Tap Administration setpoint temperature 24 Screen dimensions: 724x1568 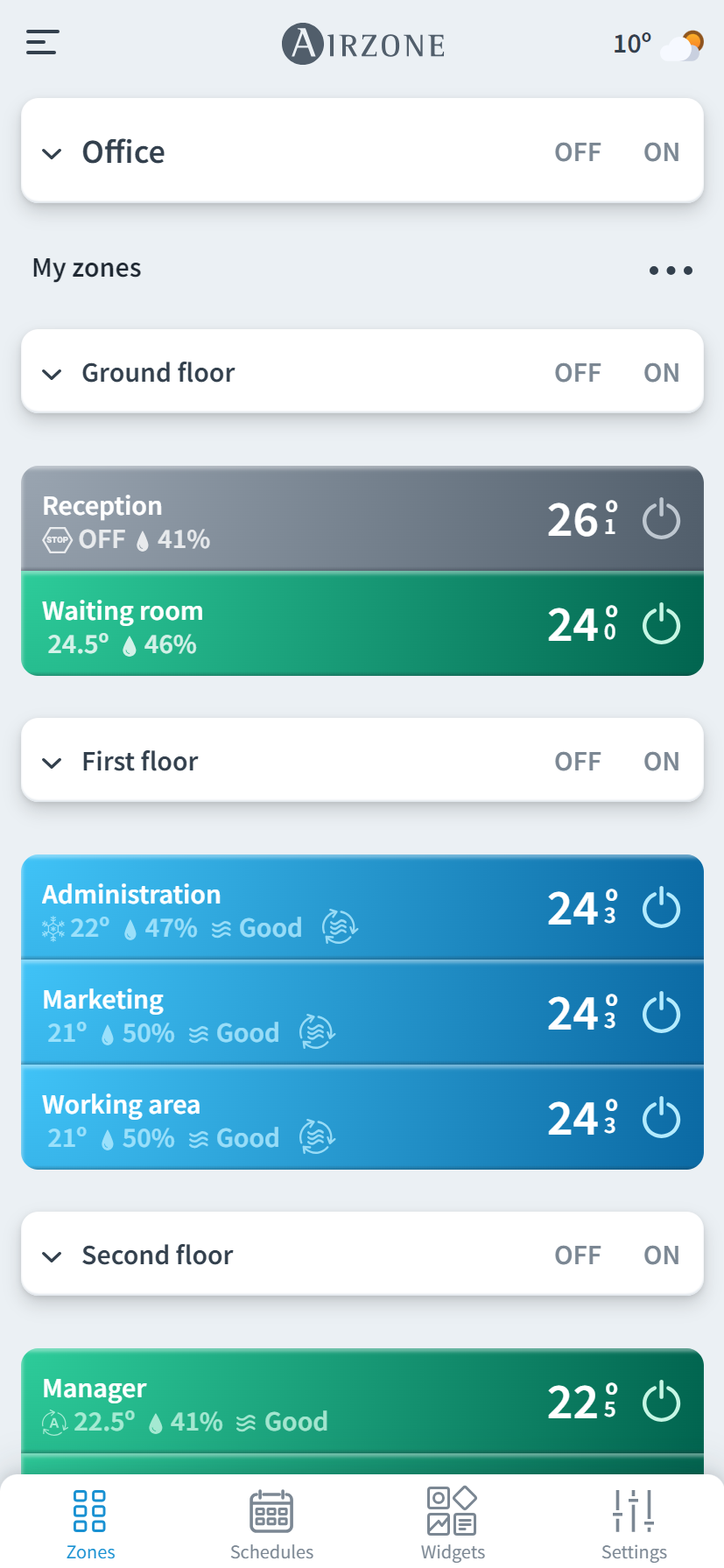click(581, 908)
